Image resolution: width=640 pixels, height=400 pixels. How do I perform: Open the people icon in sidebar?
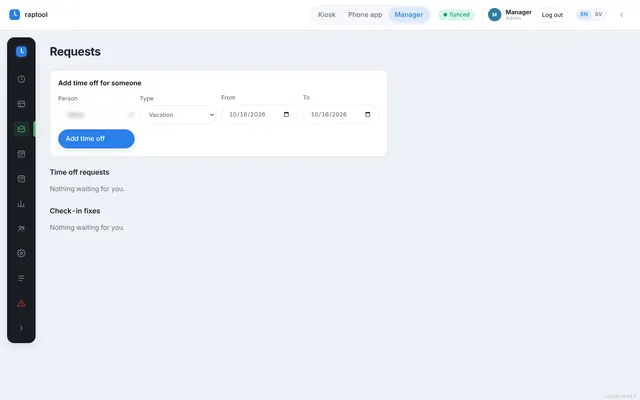tap(21, 229)
